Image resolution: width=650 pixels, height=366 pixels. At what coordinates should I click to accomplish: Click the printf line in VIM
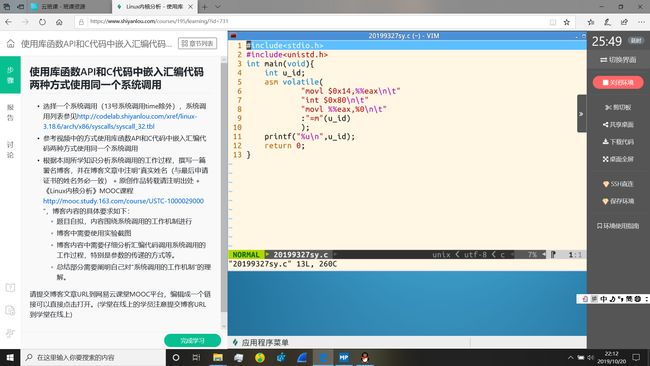pos(309,136)
